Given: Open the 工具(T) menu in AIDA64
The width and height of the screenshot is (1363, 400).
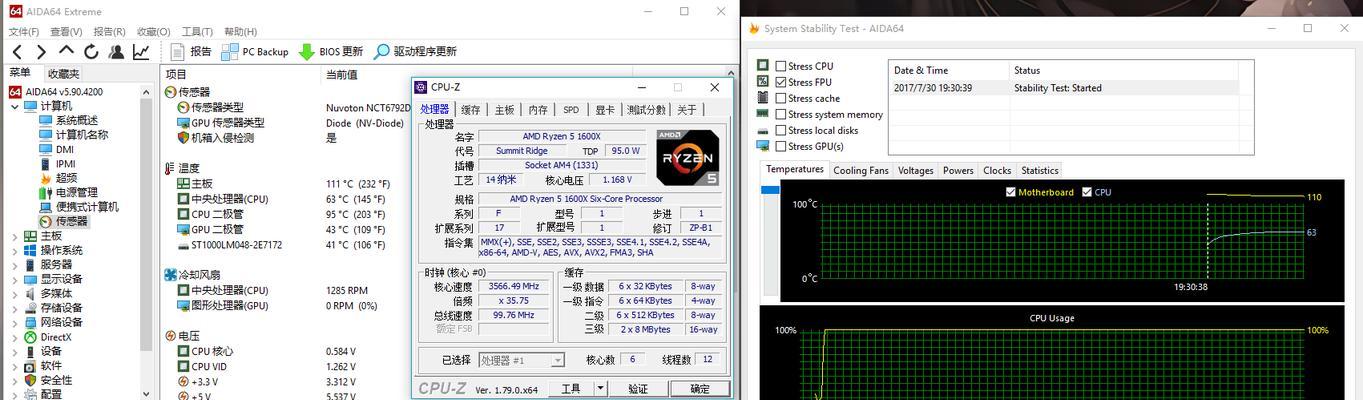Looking at the screenshot, I should pyautogui.click(x=198, y=32).
